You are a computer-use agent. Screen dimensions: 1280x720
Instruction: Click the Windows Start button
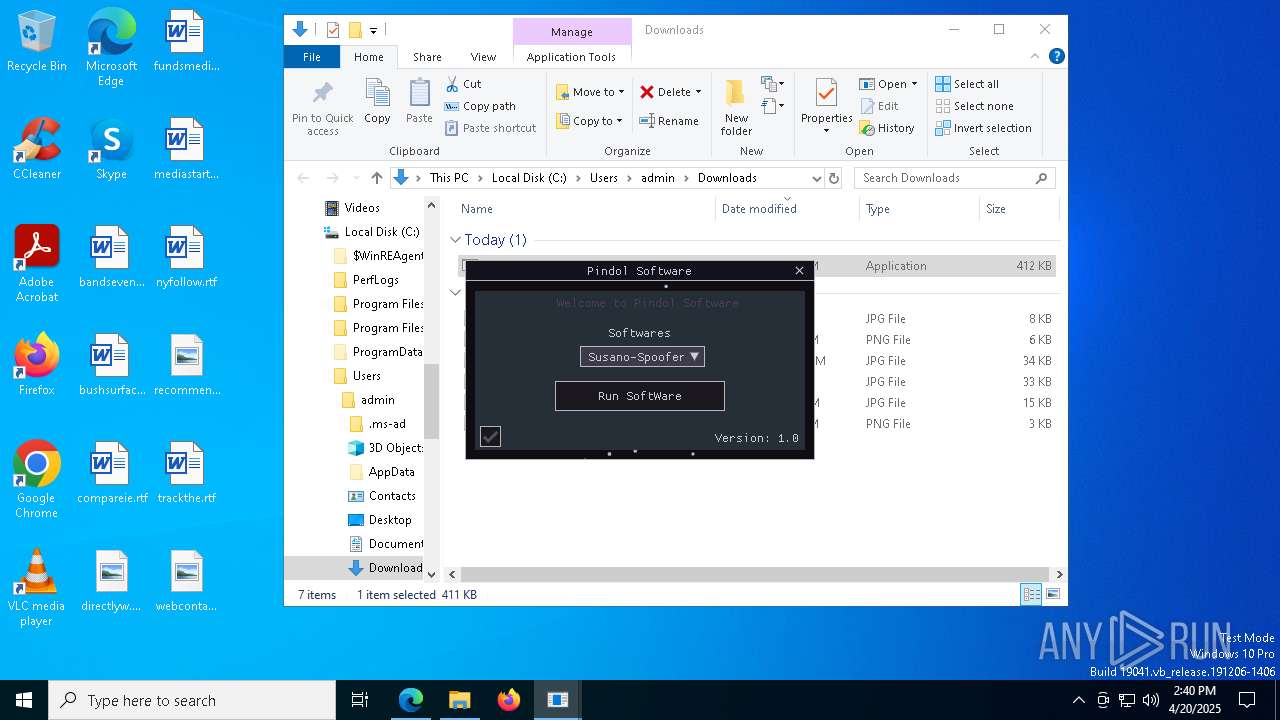24,700
